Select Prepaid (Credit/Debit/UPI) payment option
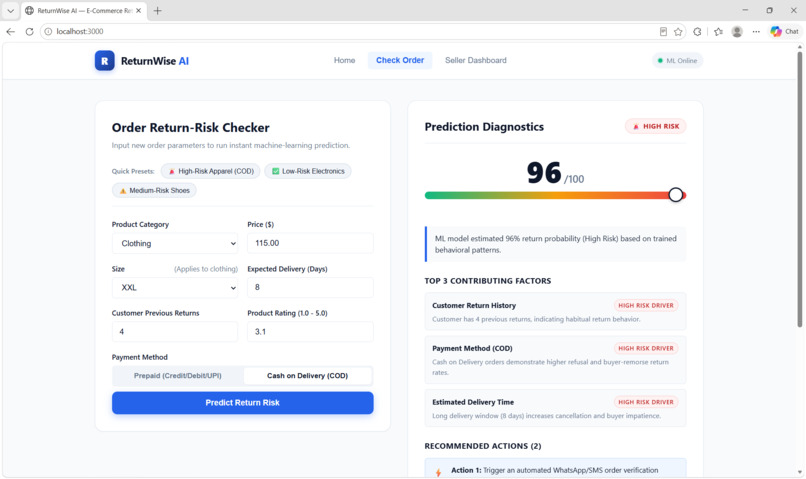 coord(178,376)
